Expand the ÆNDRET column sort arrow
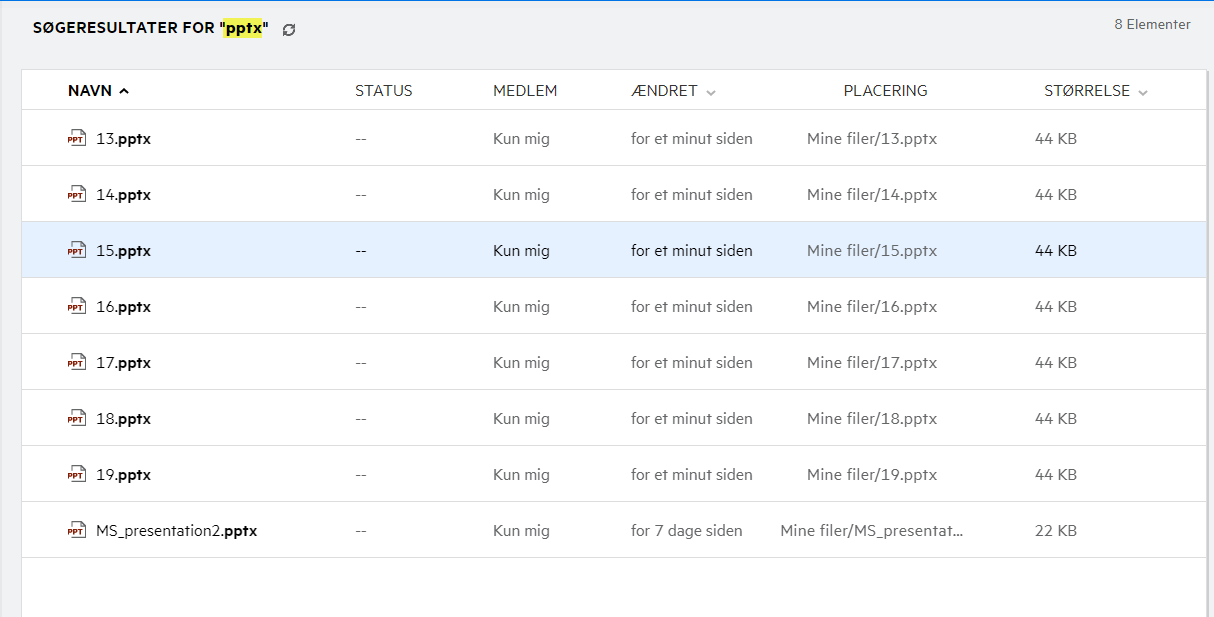This screenshot has height=617, width=1214. pos(711,92)
